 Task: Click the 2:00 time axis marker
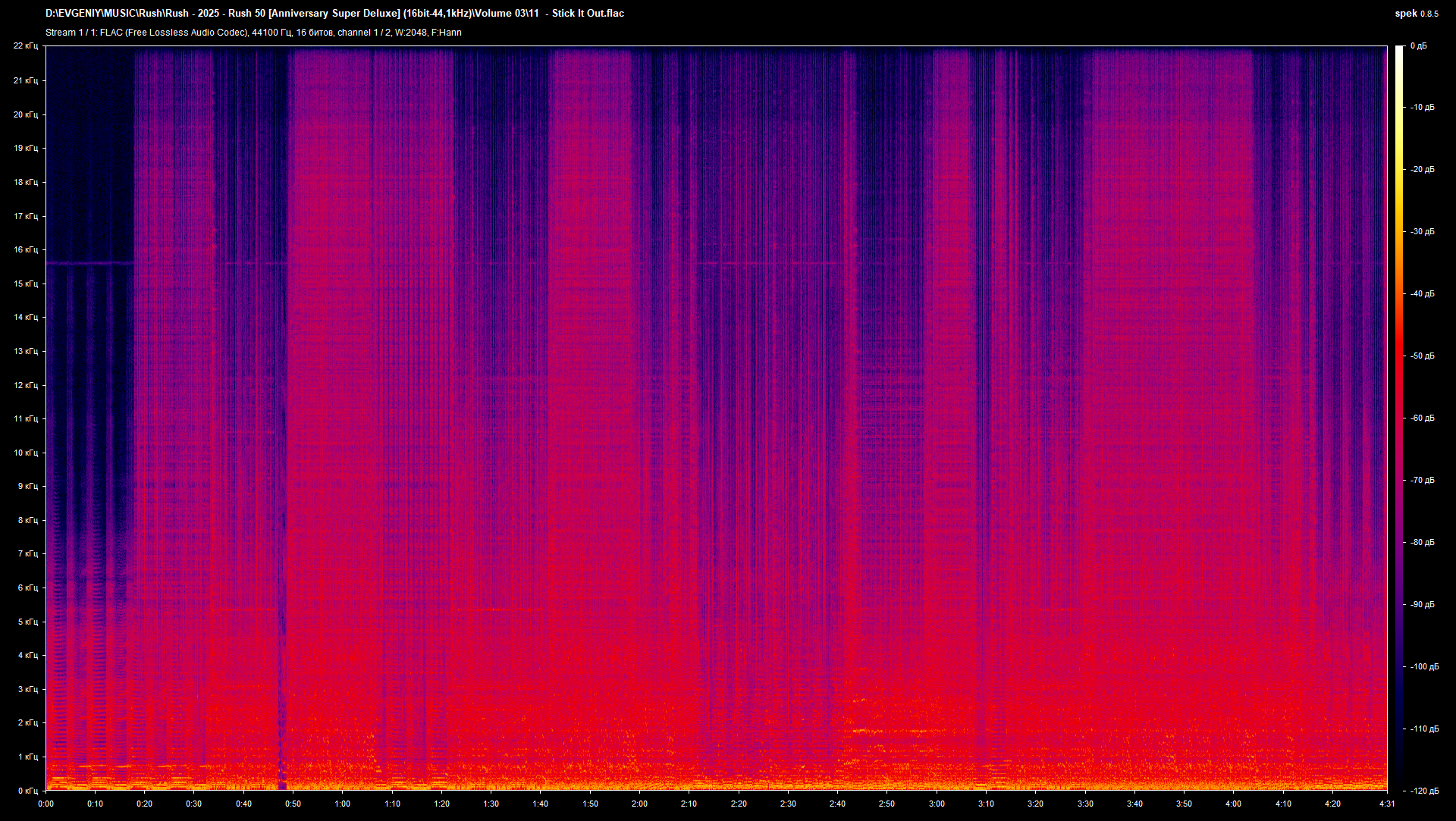(x=639, y=804)
